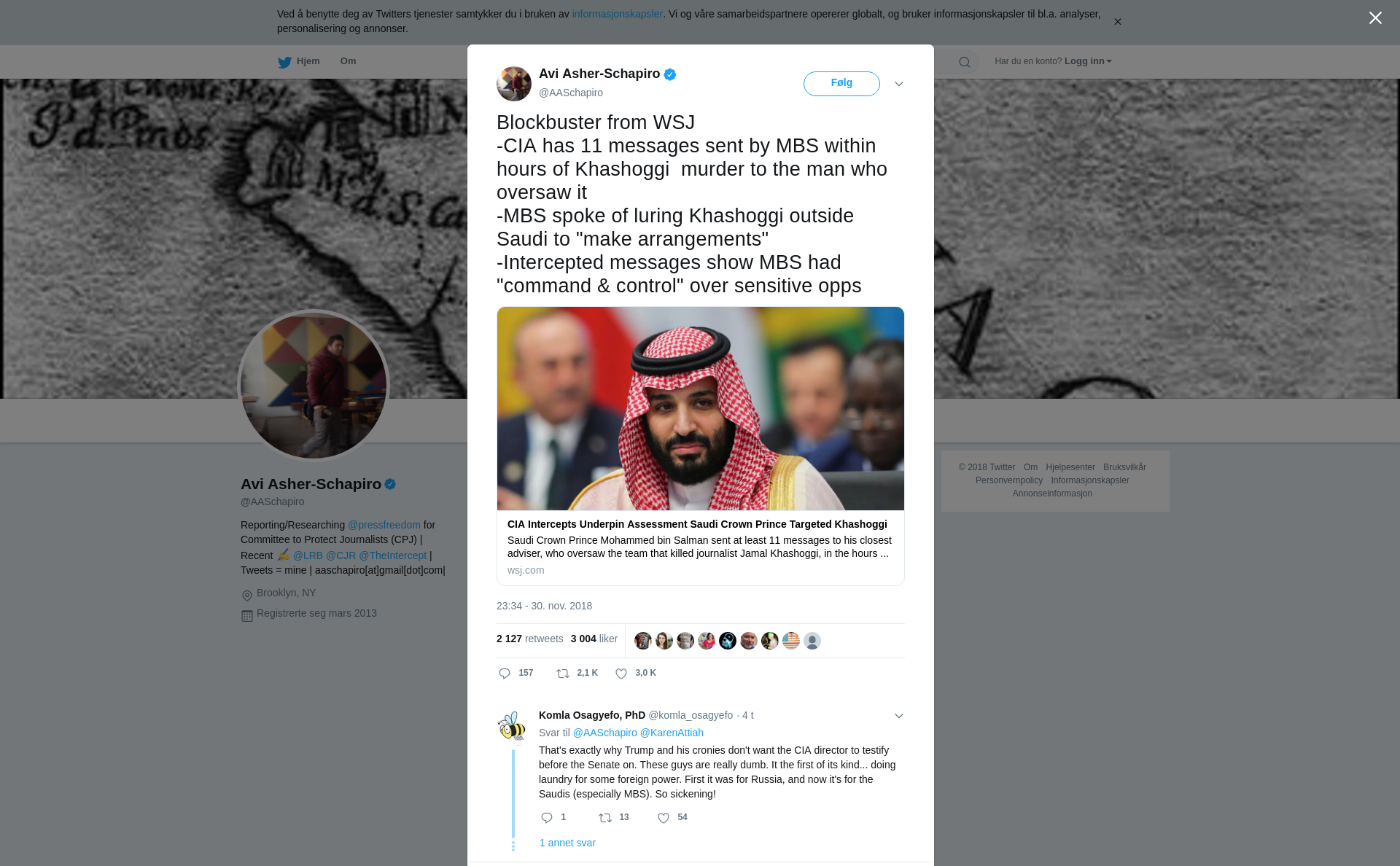This screenshot has width=1400, height=866.
Task: Open the WSJ article card image
Action: [x=701, y=408]
